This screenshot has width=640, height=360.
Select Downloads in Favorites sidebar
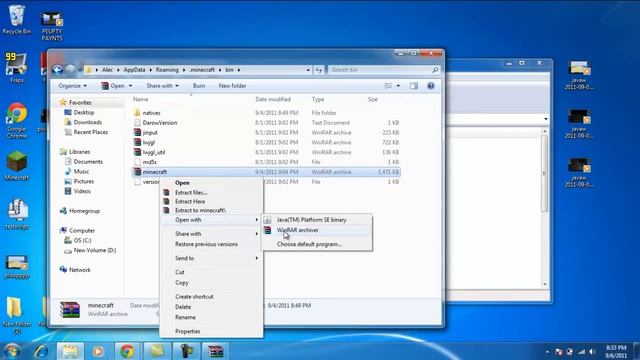pos(87,122)
